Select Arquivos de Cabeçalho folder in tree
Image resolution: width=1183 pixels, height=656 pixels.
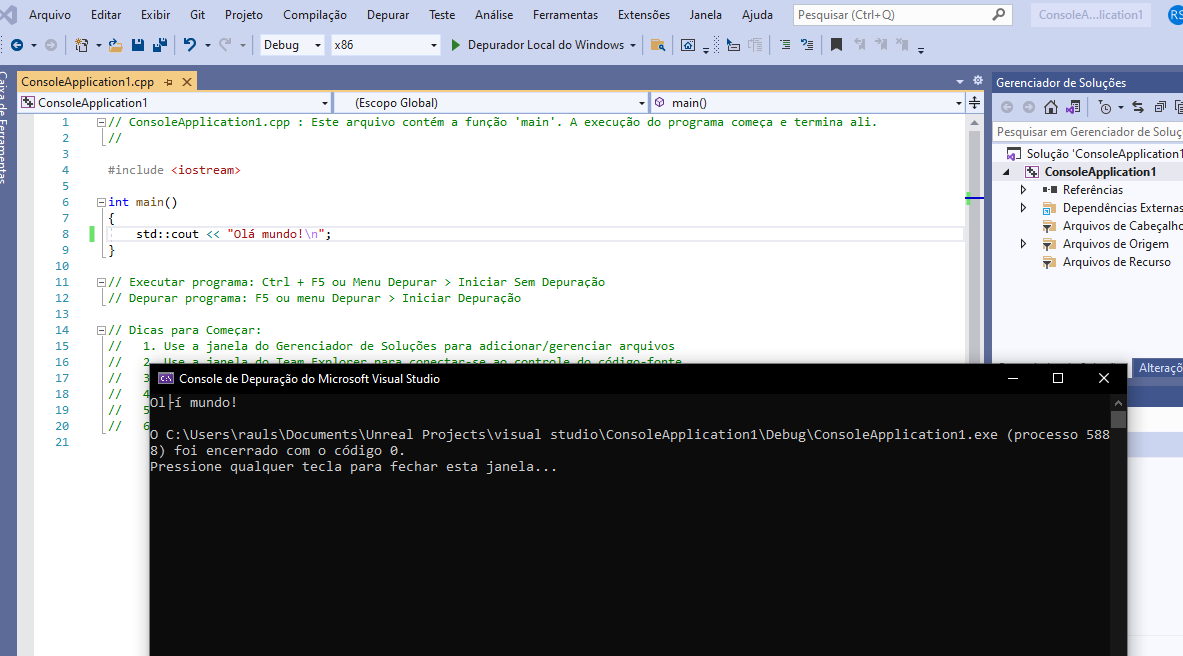click(x=1123, y=226)
